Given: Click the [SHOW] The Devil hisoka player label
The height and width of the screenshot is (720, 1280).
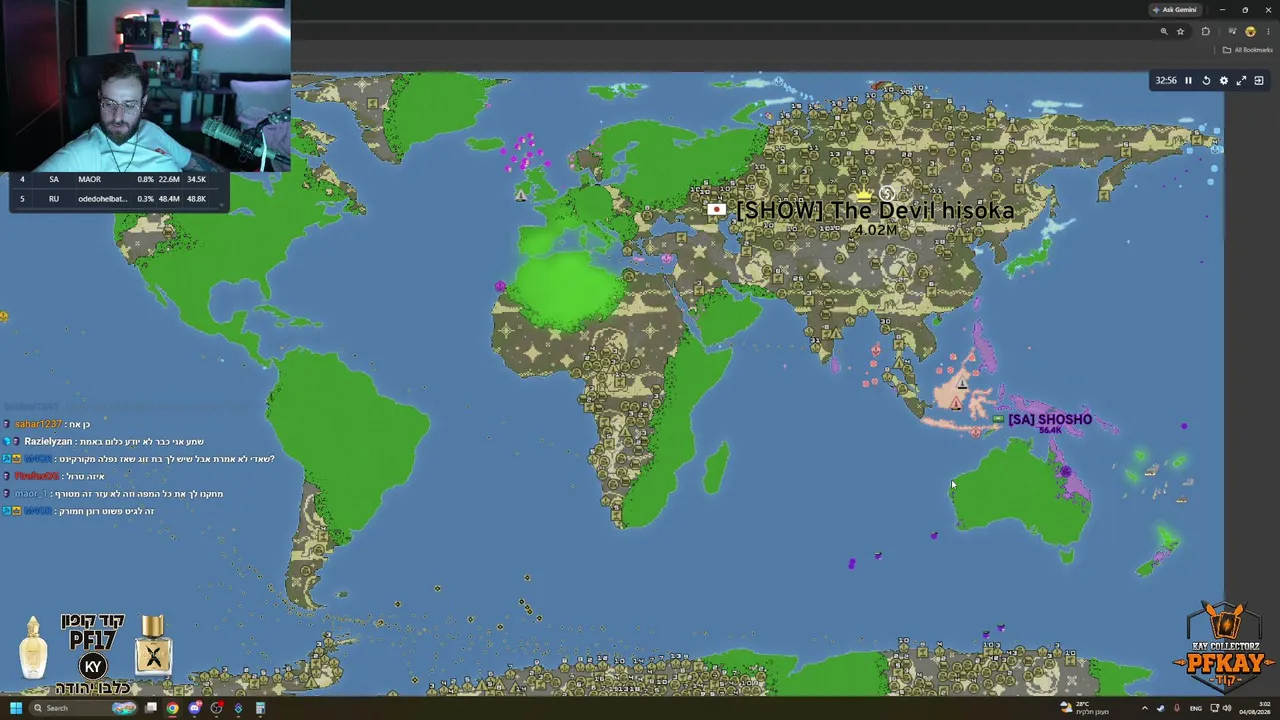Looking at the screenshot, I should (875, 210).
